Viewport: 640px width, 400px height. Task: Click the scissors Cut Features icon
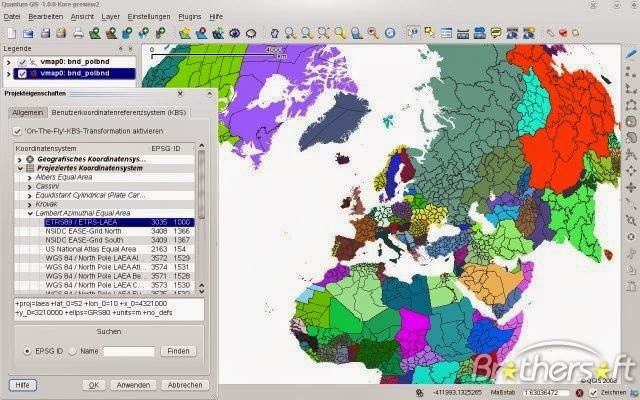(x=631, y=255)
